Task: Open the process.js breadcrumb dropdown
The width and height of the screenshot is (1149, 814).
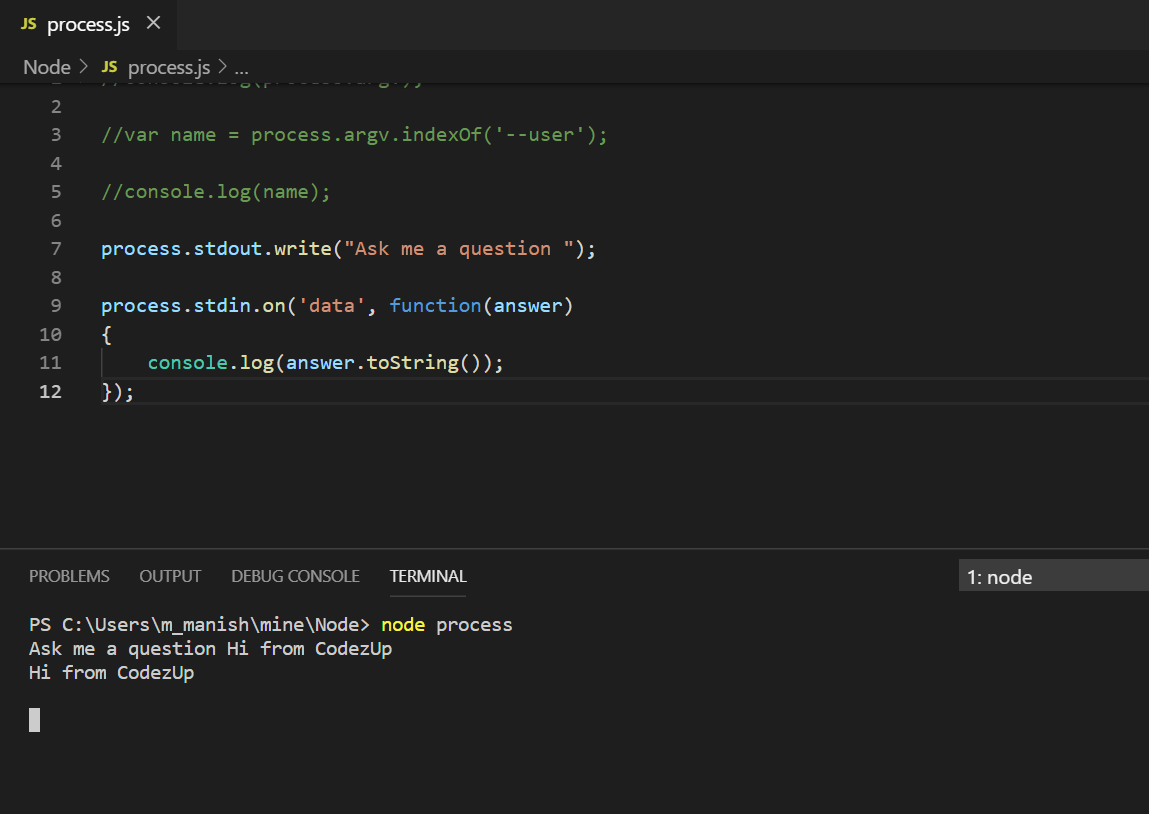Action: click(168, 66)
